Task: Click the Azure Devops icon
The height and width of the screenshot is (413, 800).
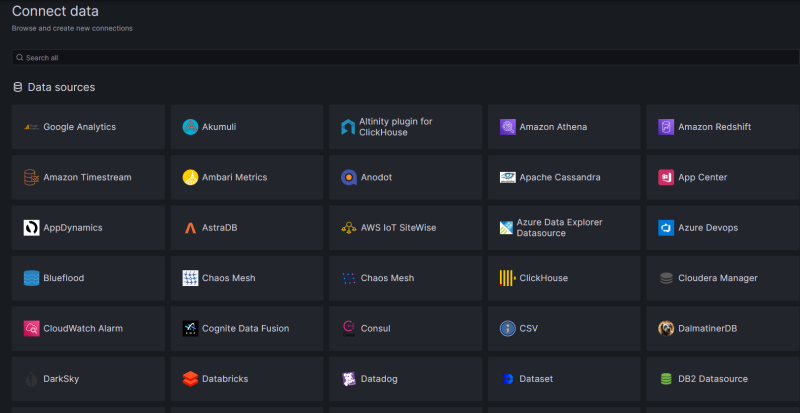Action: [x=666, y=228]
